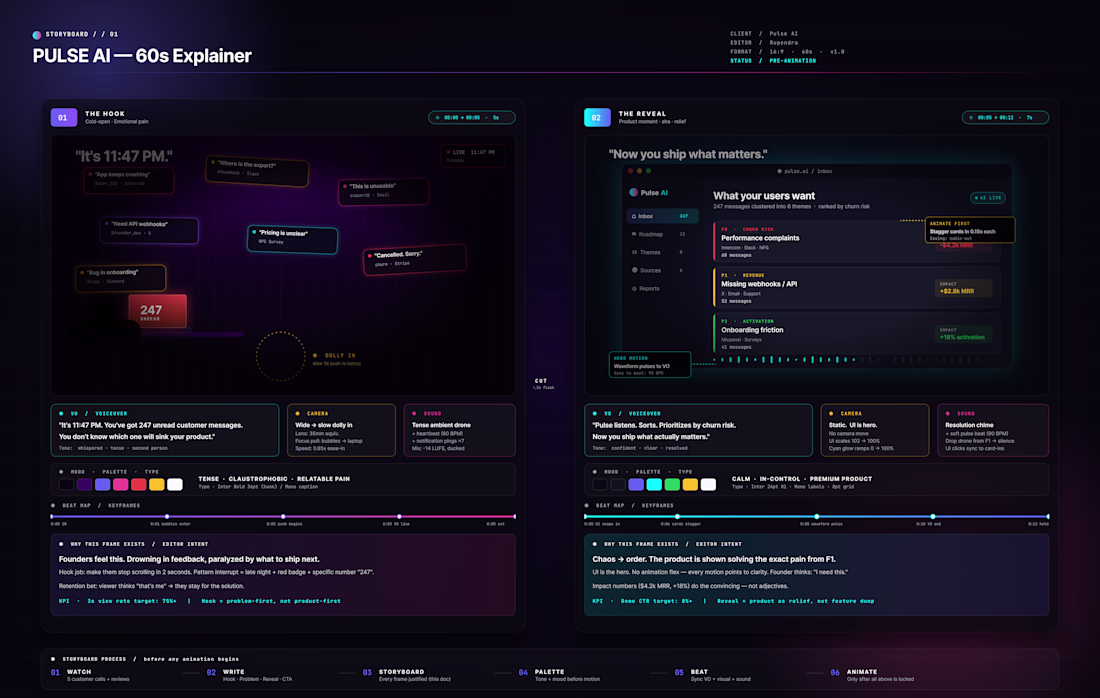
Task: Click the green window dot in Pulse mockup
Action: click(x=648, y=170)
